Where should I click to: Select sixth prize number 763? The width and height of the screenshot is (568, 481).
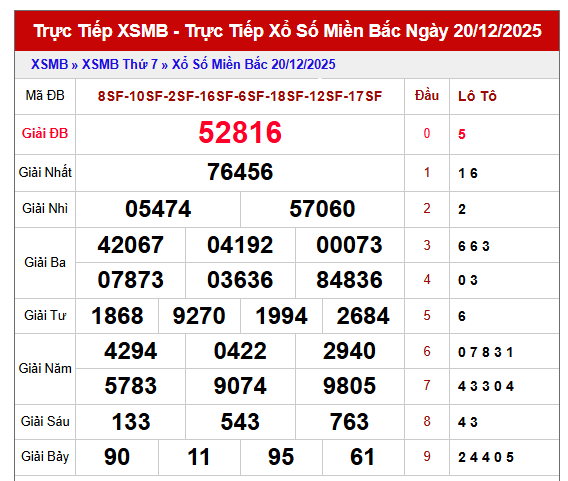pos(349,422)
